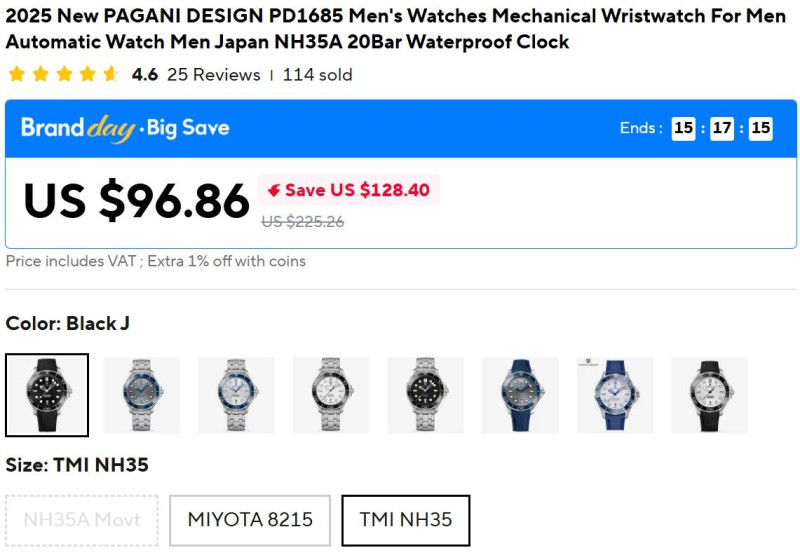
Task: Pick the gray dial blue rubber strap watch
Action: click(520, 395)
